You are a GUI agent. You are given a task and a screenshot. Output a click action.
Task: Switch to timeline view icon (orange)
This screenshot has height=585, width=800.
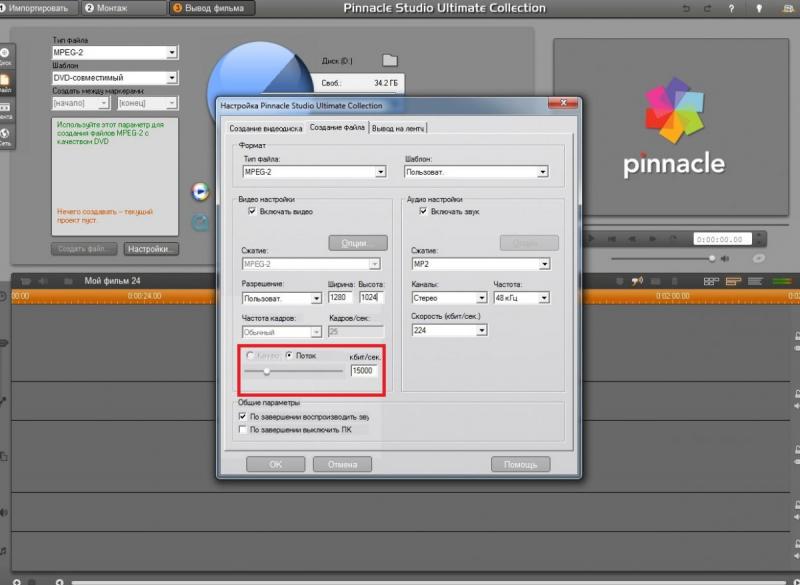point(733,281)
